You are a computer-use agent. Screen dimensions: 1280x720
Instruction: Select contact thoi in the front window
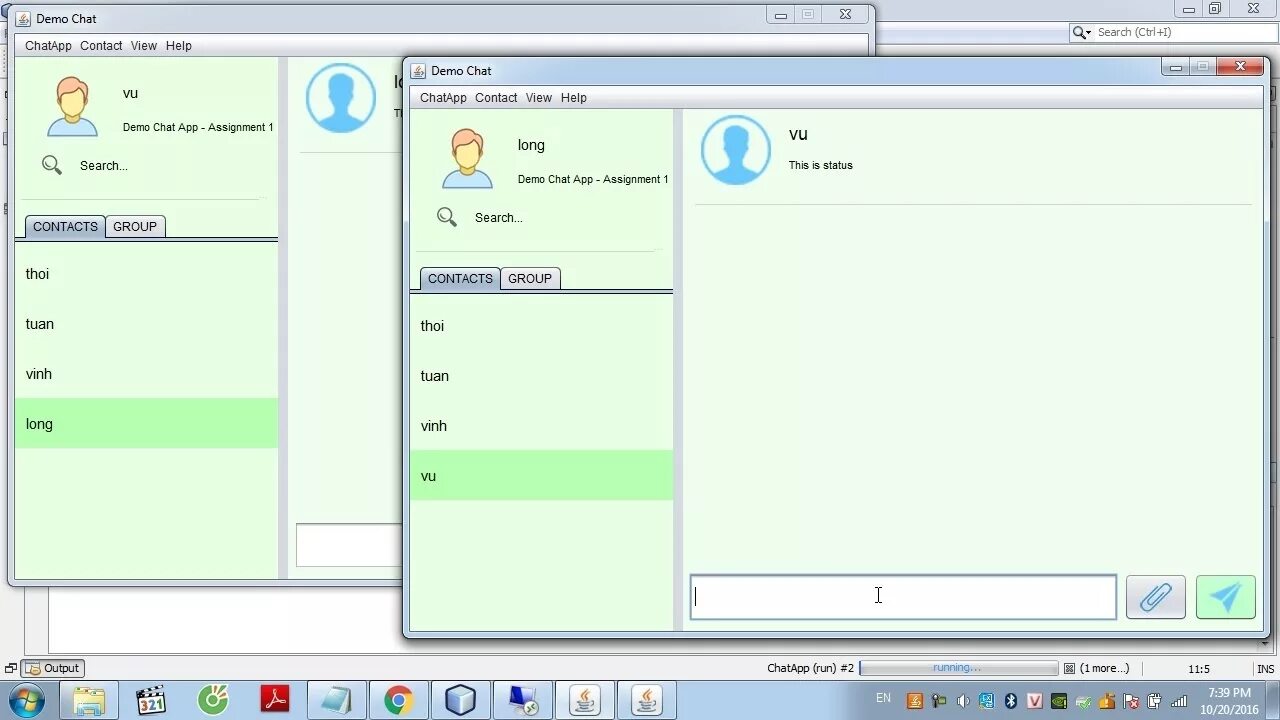[541, 326]
